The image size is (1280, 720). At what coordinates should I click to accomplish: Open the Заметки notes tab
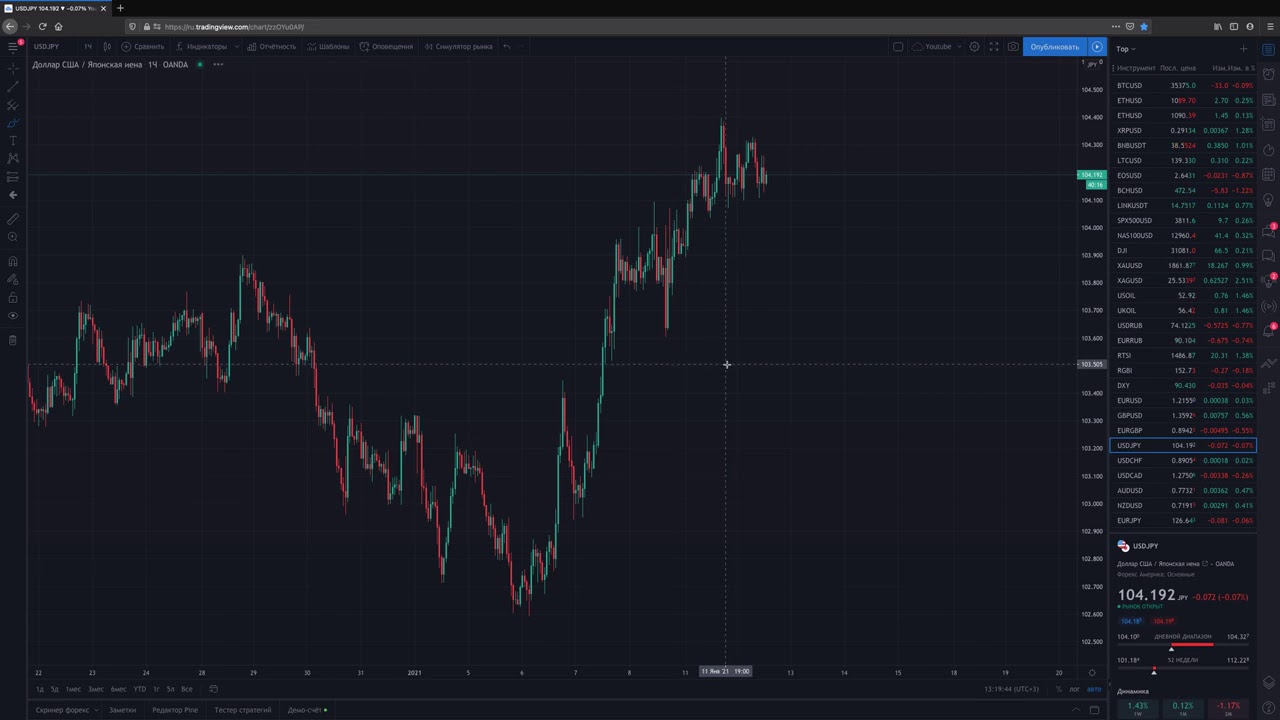[x=122, y=710]
